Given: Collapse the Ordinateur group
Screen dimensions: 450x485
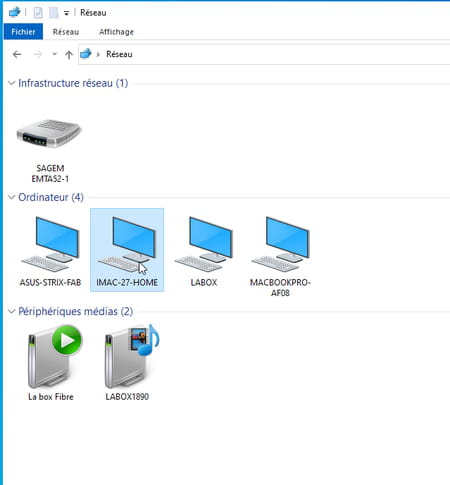Looking at the screenshot, I should click(12, 197).
